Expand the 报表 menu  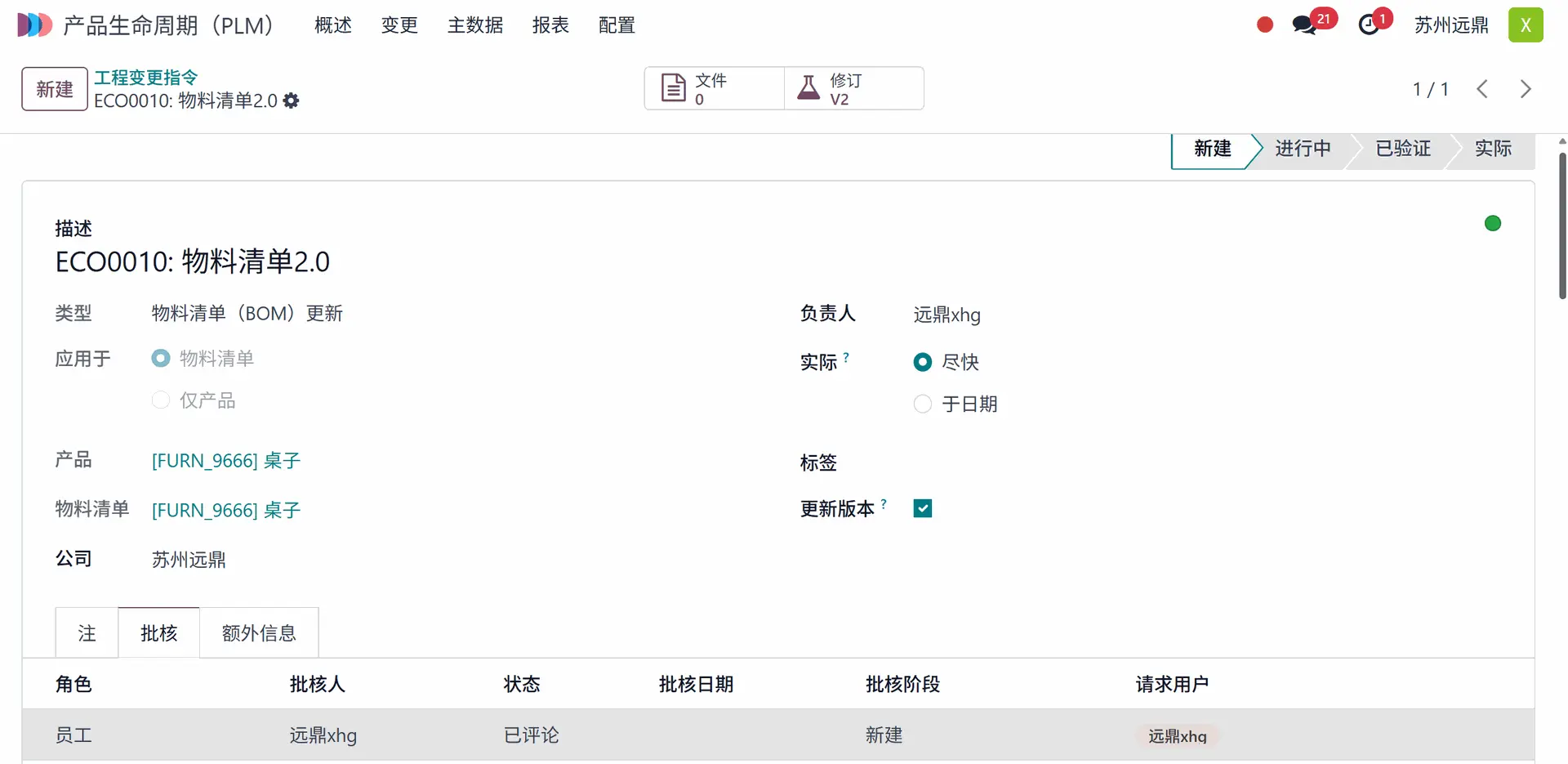pyautogui.click(x=550, y=25)
